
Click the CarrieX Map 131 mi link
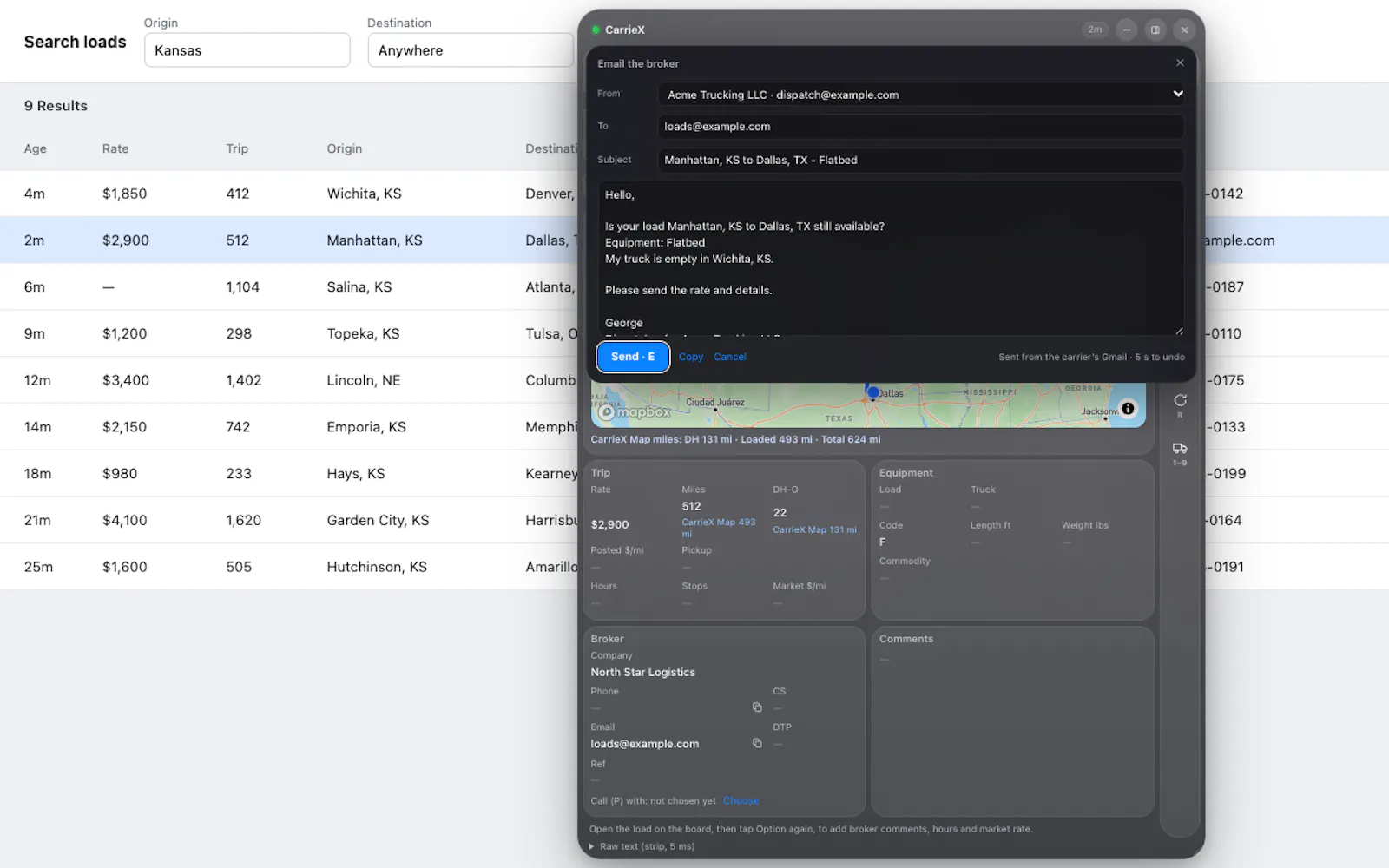[814, 529]
